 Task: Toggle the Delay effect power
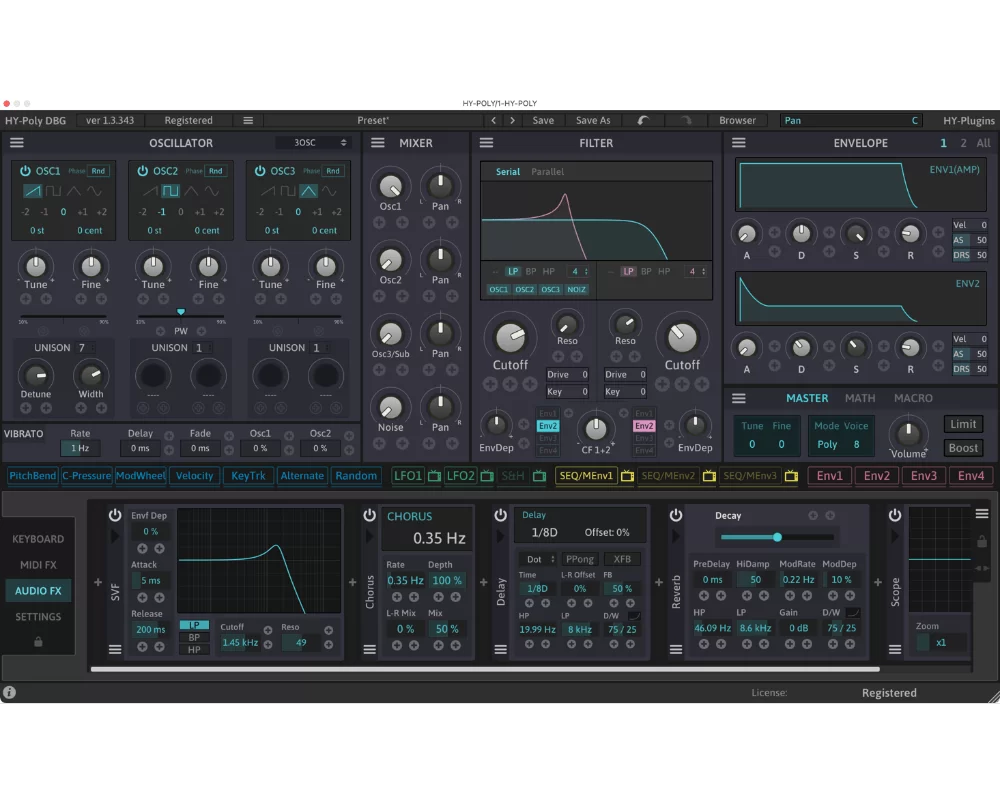click(501, 515)
